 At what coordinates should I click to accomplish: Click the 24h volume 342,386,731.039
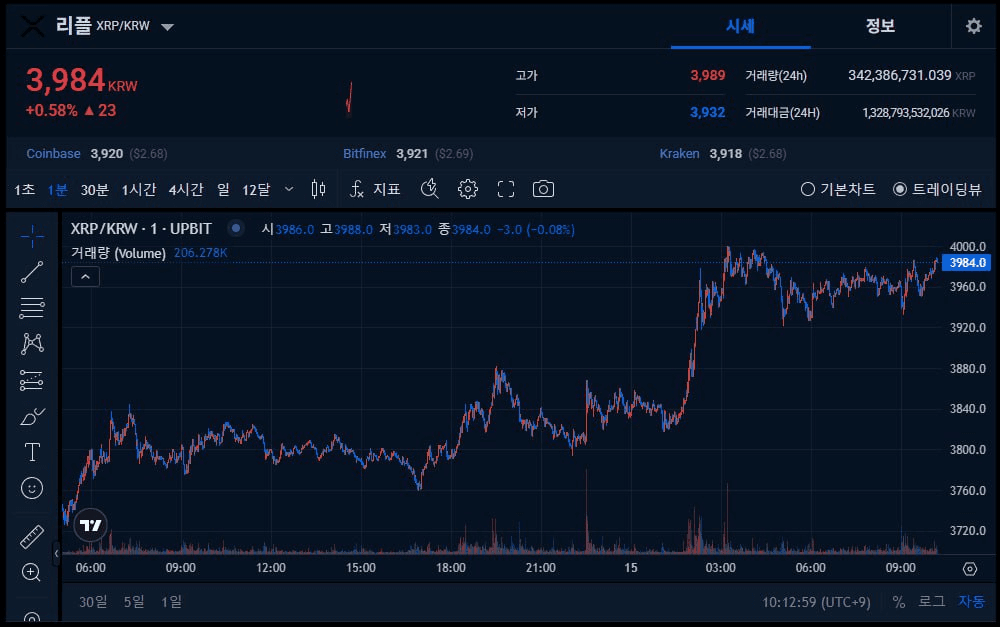899,75
